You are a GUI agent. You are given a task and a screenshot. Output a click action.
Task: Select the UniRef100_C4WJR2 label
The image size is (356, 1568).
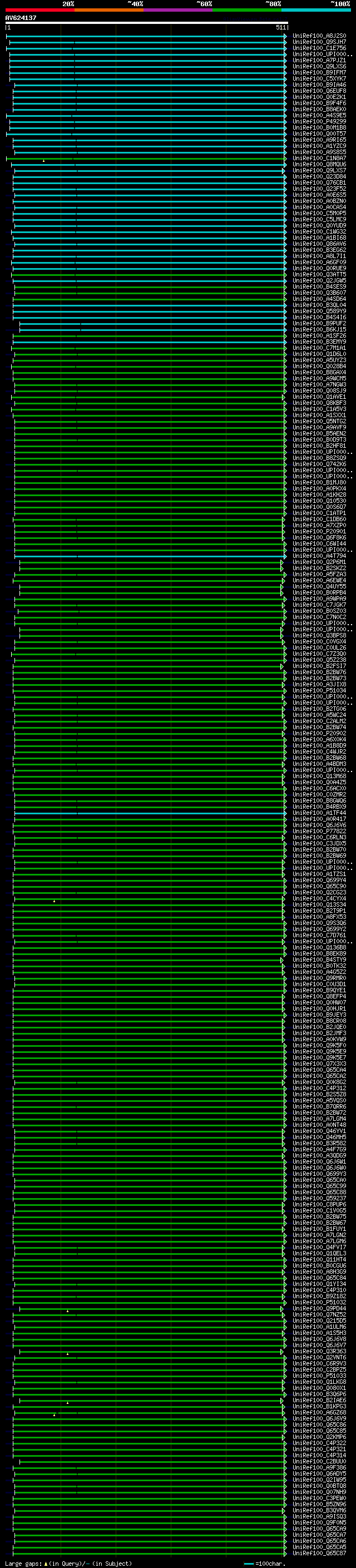tap(319, 752)
